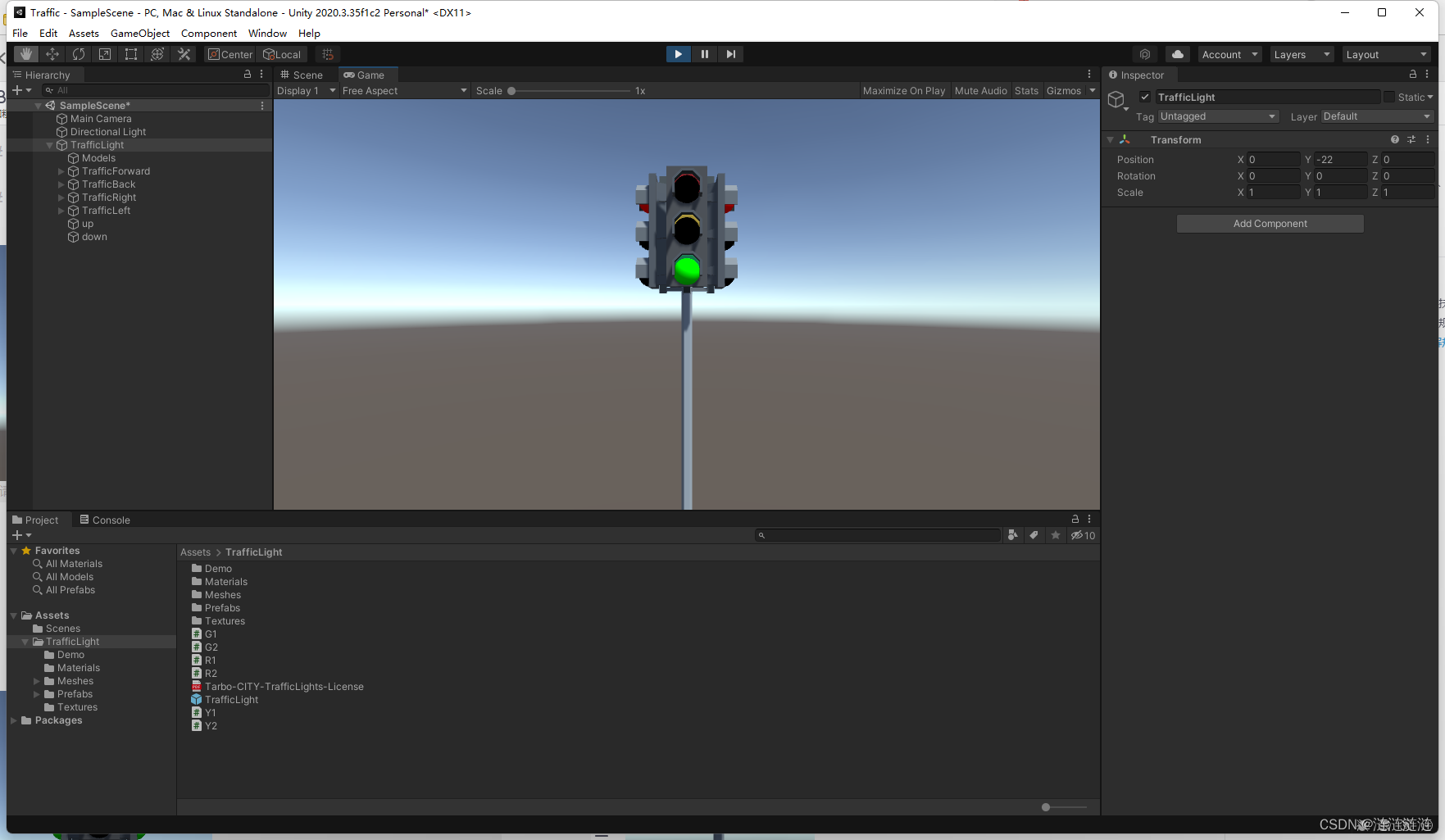This screenshot has width=1445, height=840.
Task: Open Gizmos dropdown arrow
Action: (1092, 91)
